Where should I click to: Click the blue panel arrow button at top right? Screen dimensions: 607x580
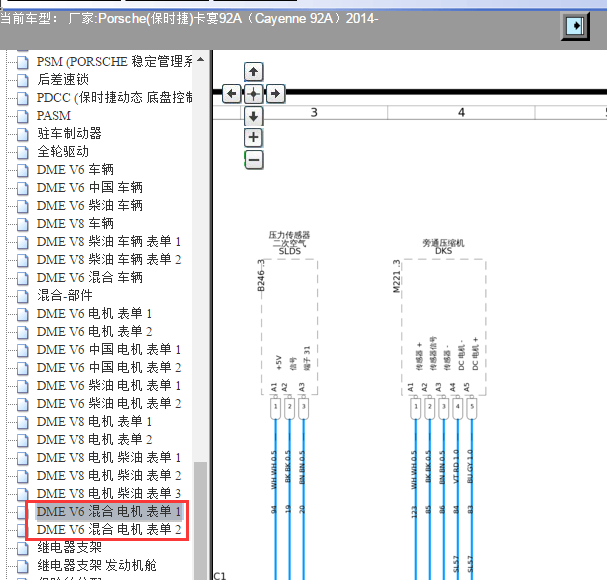tap(575, 26)
